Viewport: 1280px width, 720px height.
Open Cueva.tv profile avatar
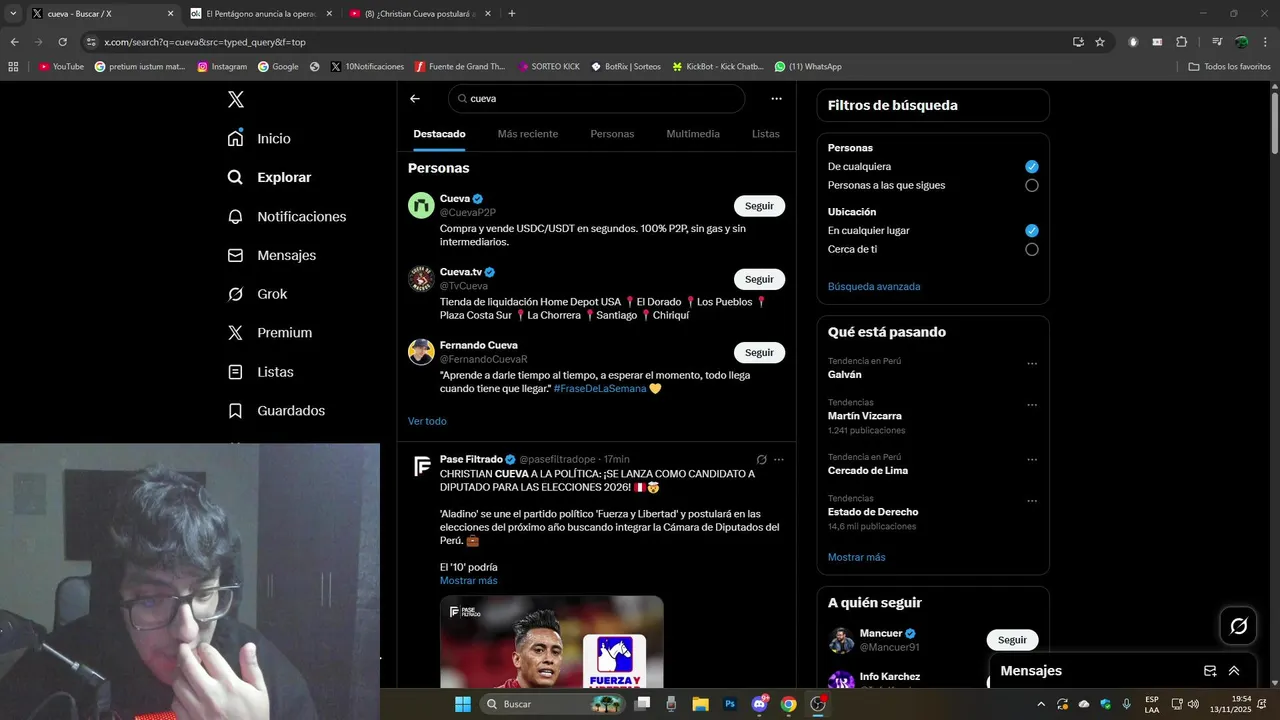421,278
